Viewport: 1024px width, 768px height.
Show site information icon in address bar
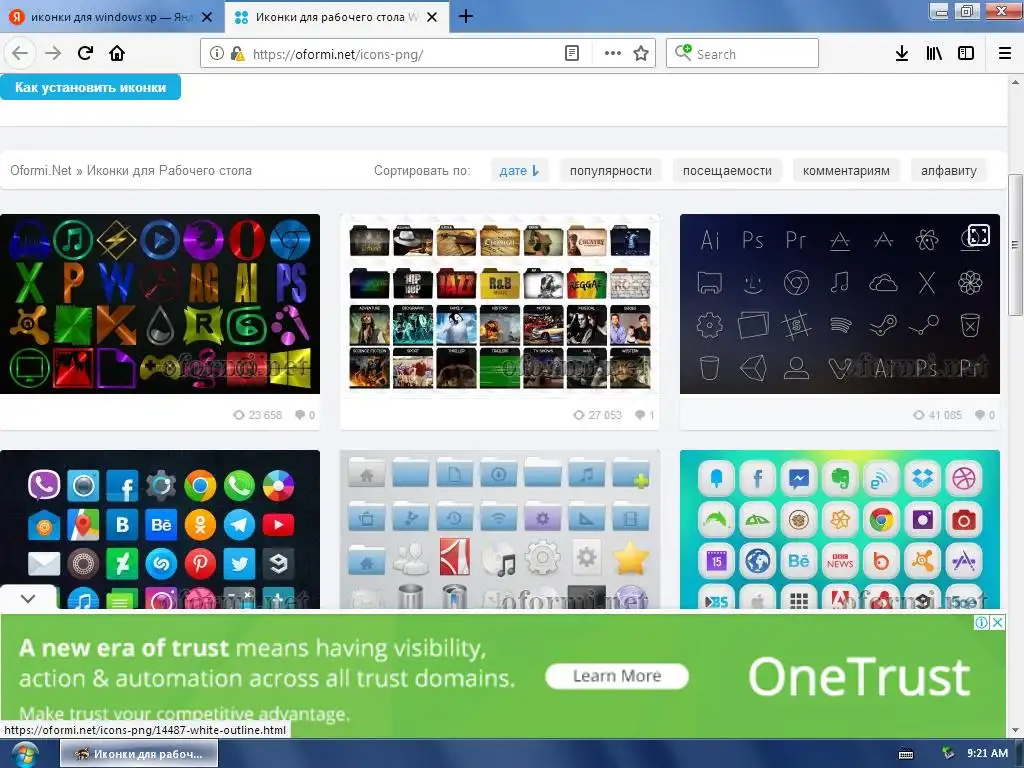click(x=216, y=54)
